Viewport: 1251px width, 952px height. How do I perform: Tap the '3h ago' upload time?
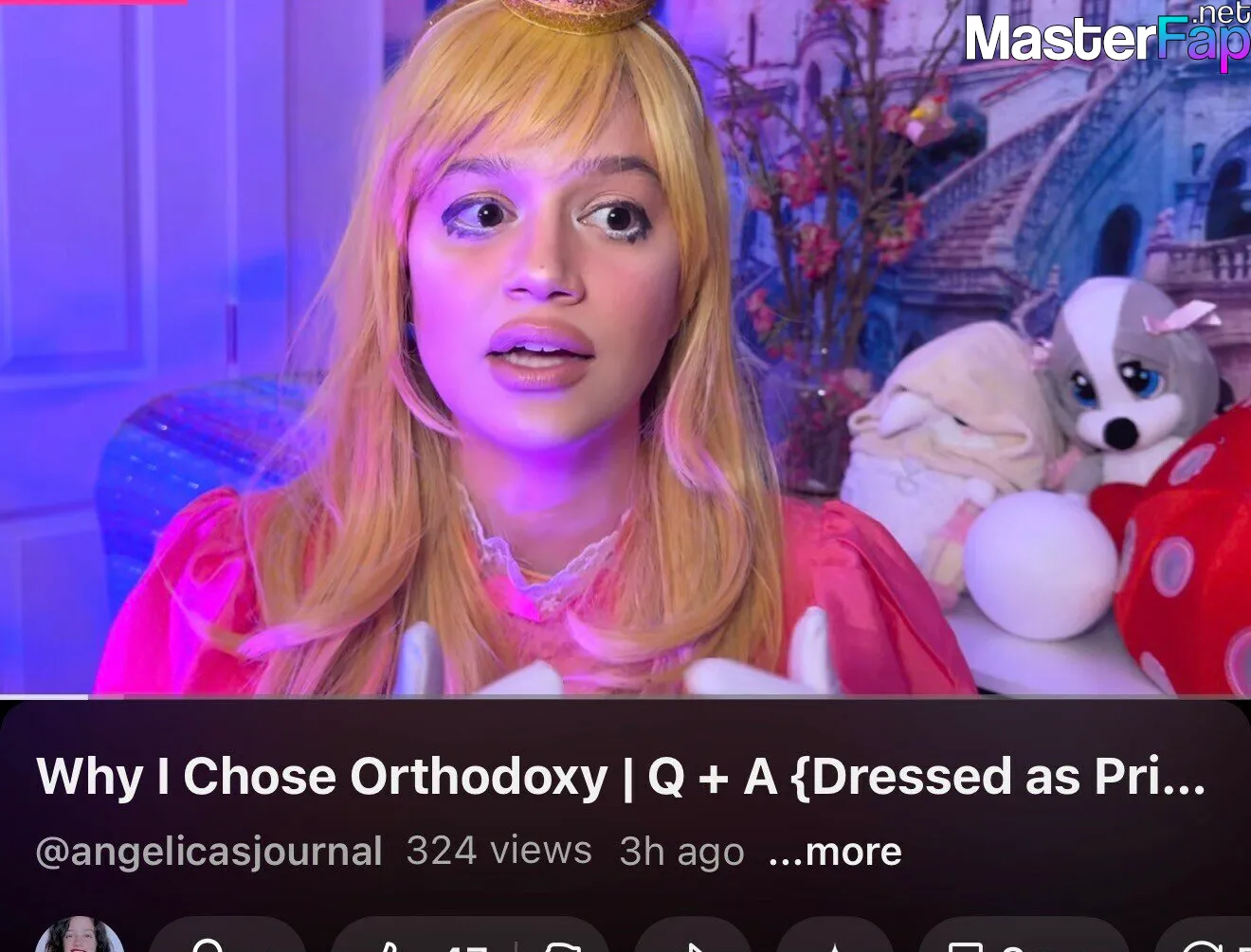(681, 852)
